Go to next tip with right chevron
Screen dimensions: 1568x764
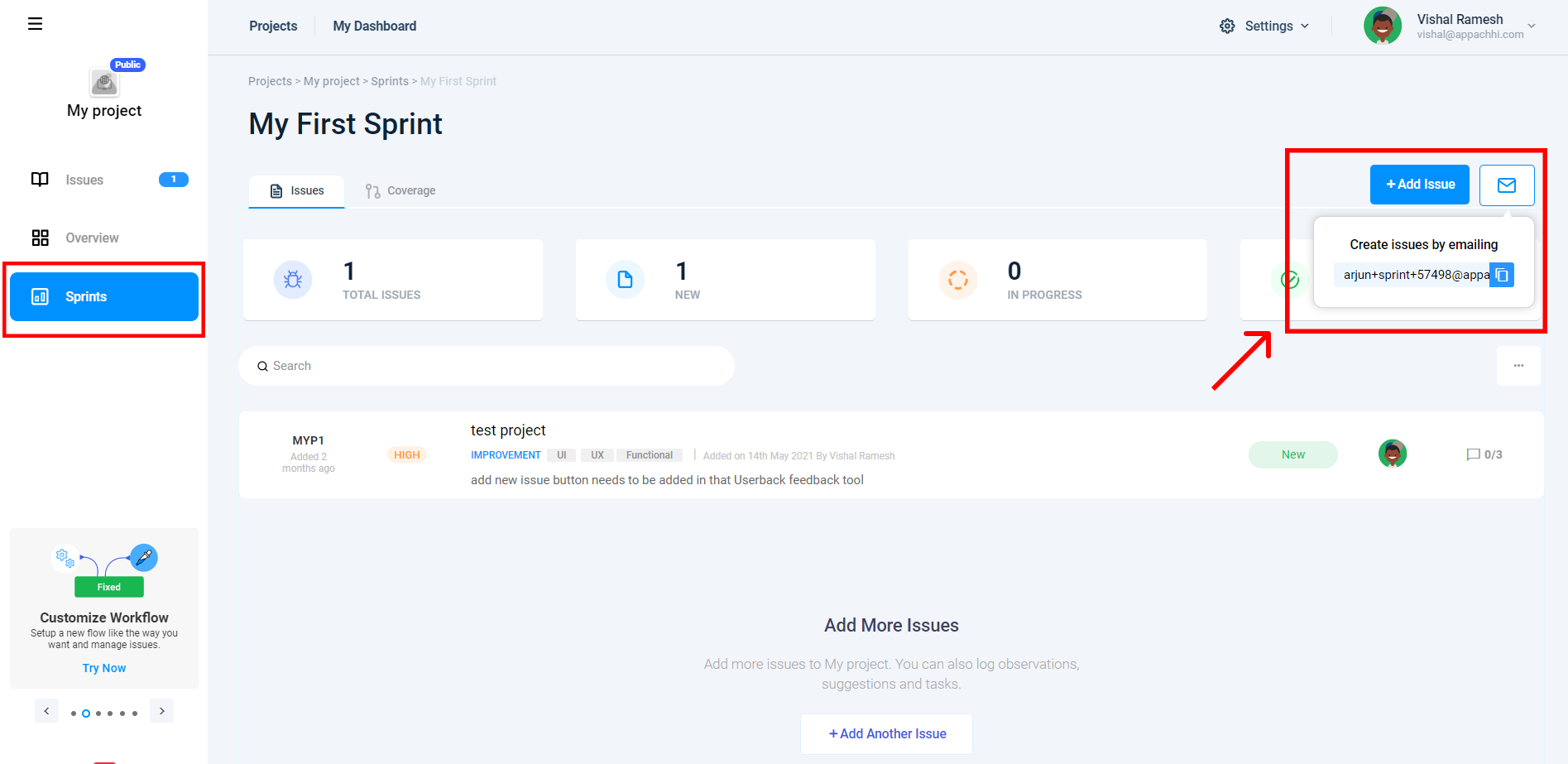point(162,711)
